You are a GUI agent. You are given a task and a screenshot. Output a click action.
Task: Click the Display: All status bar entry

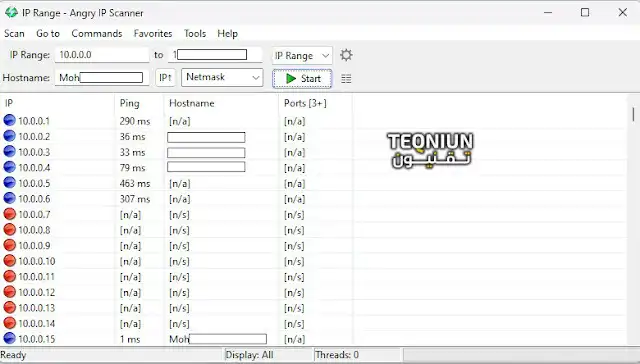click(249, 355)
